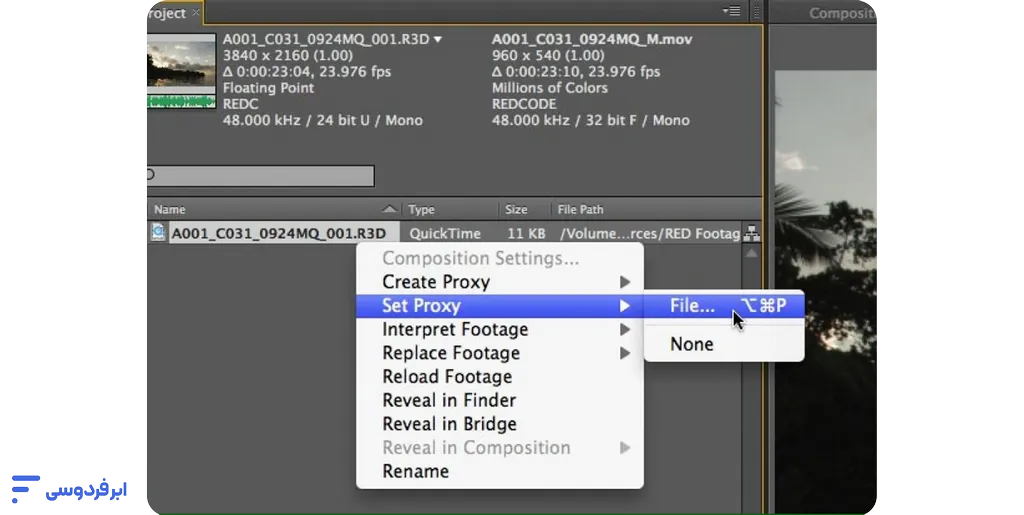Screen dimensions: 1024x515
Task: Toggle sort direction arrow in Name column
Action: [389, 209]
